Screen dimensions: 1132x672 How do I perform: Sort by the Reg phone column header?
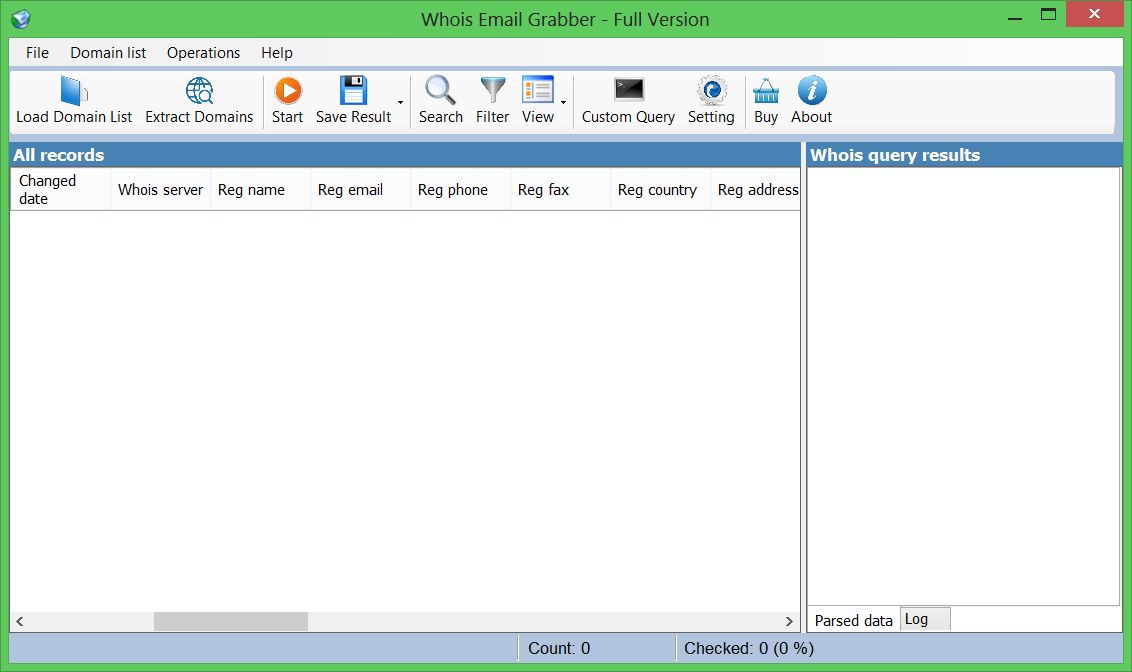click(461, 190)
